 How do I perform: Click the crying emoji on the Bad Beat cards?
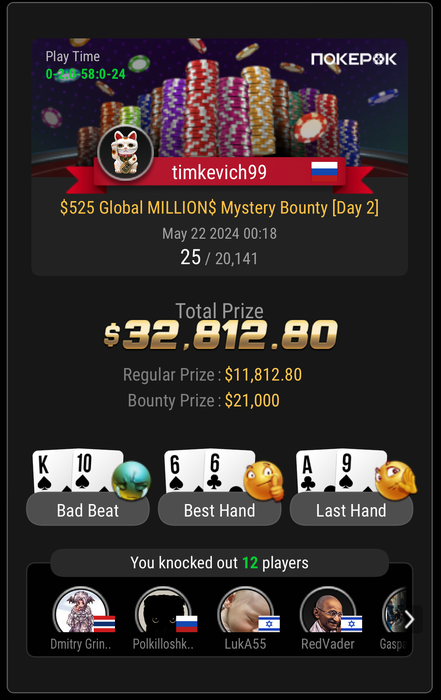(x=131, y=480)
